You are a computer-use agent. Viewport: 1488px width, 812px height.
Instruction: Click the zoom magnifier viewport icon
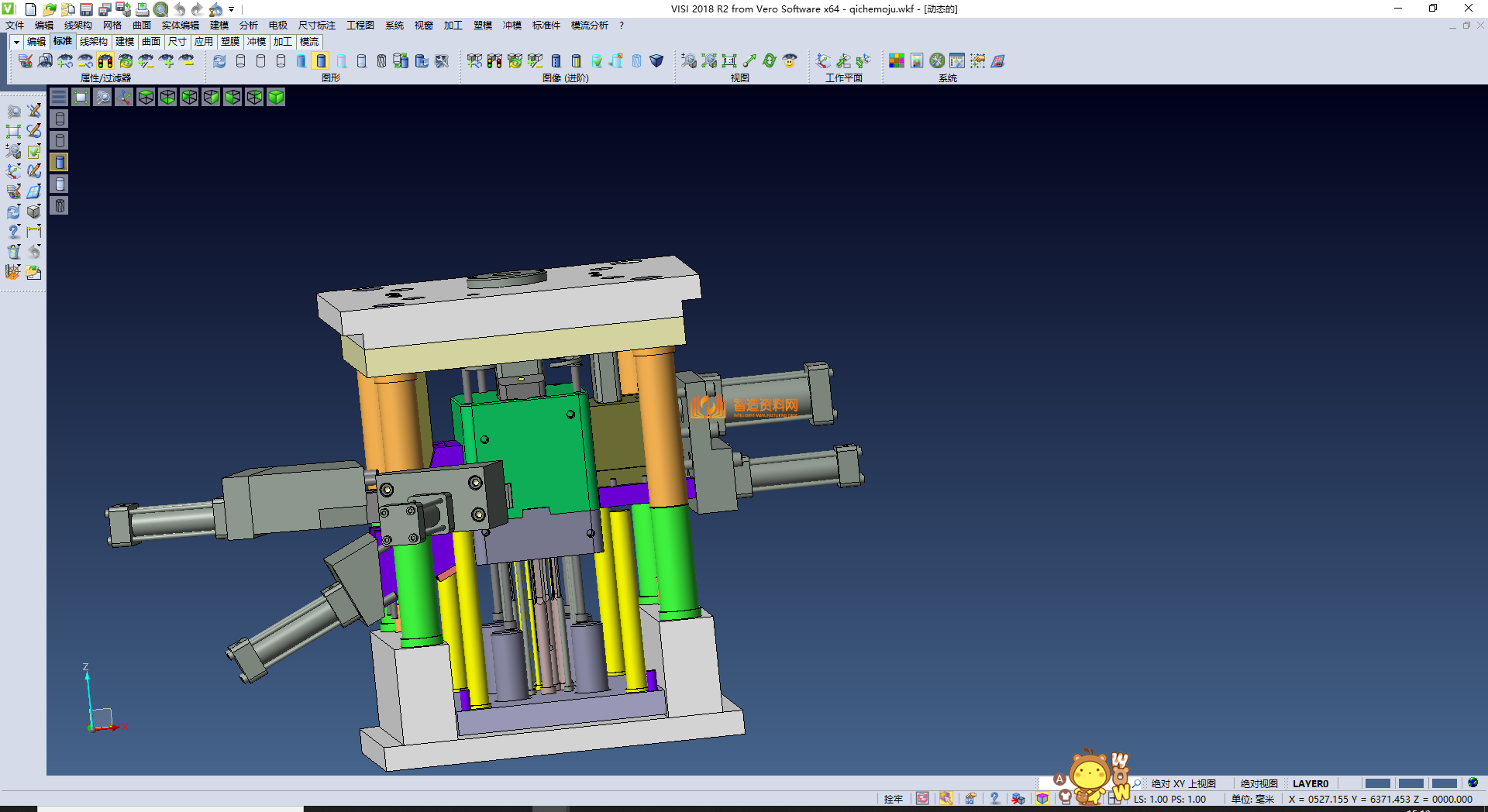click(102, 97)
